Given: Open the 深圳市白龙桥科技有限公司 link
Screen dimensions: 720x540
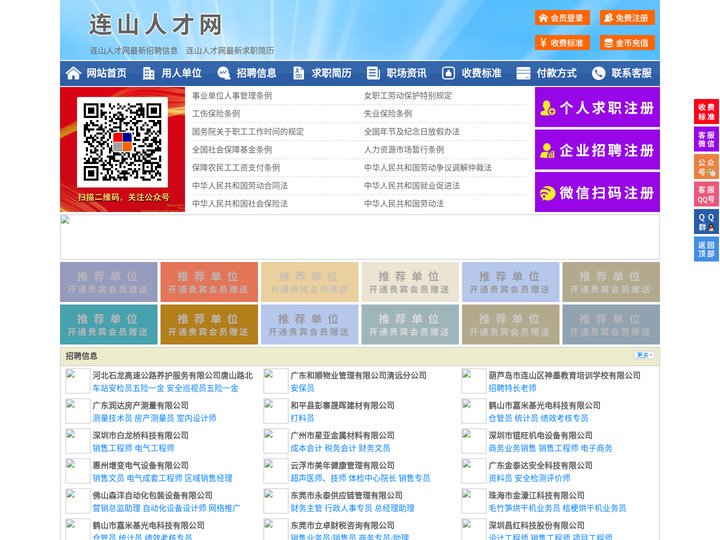Looking at the screenshot, I should tap(141, 435).
